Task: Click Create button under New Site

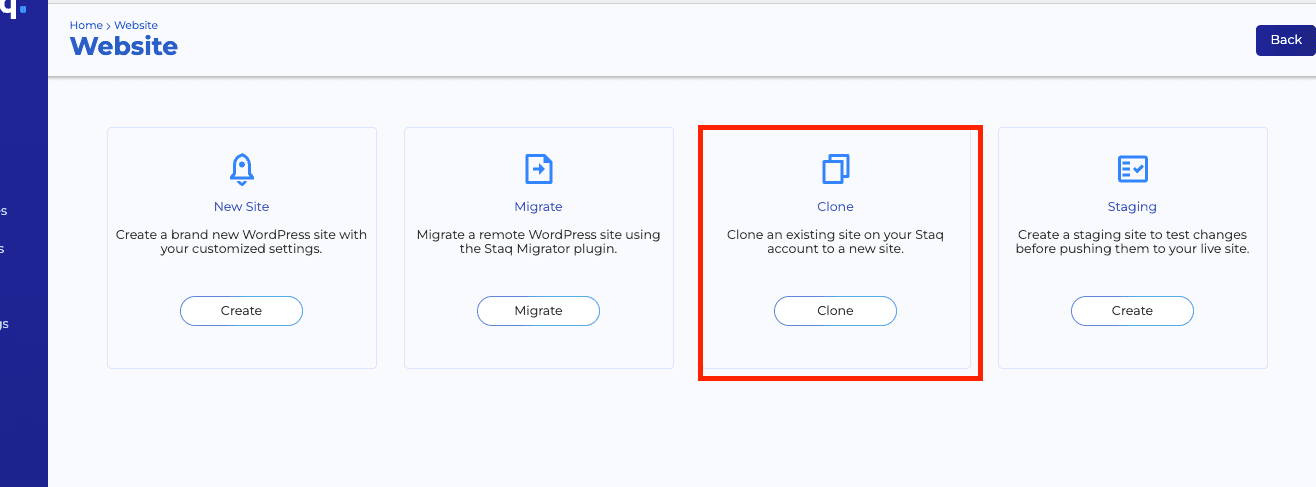Action: tap(241, 311)
